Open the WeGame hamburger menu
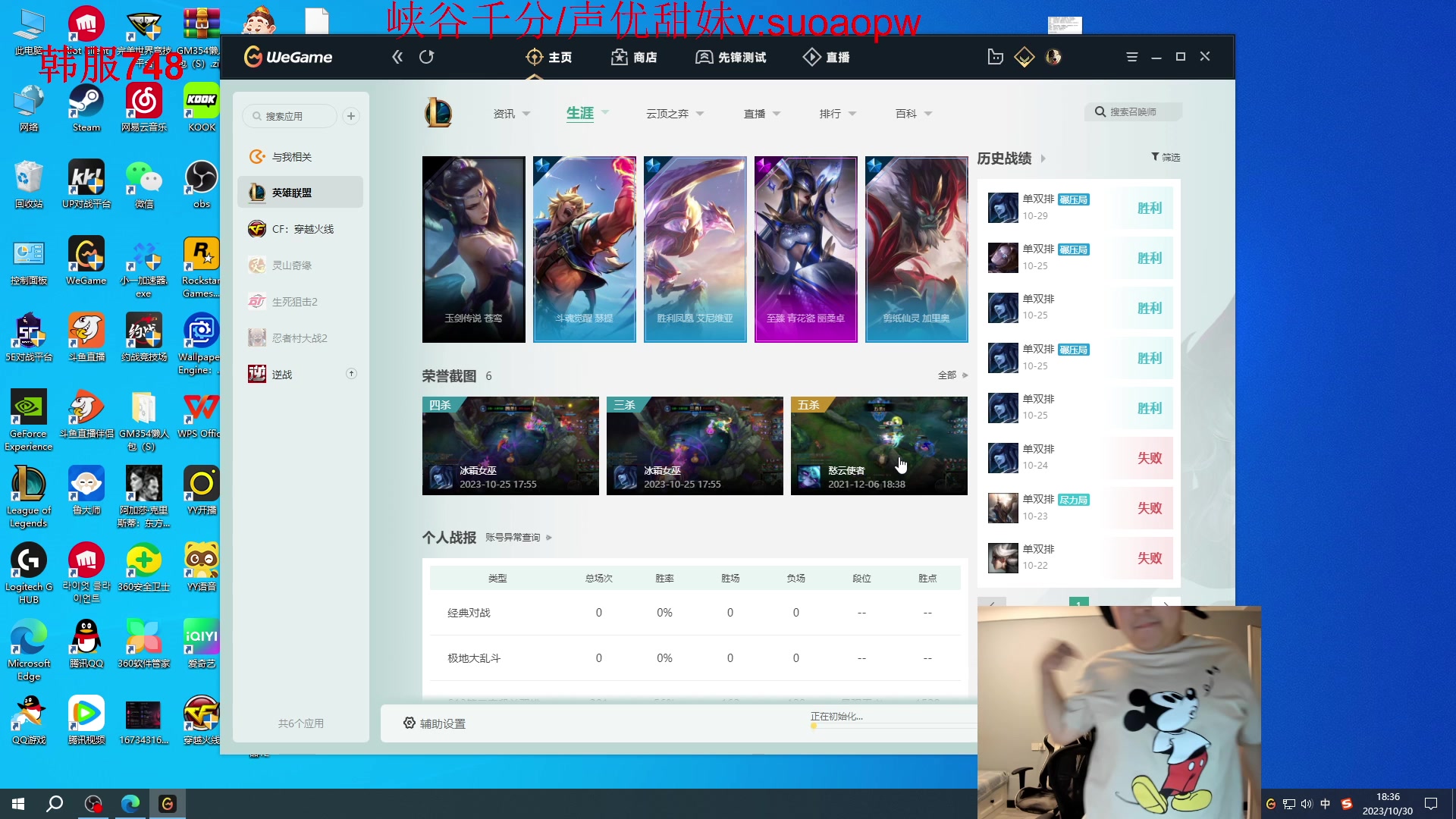The width and height of the screenshot is (1456, 819). [1132, 57]
